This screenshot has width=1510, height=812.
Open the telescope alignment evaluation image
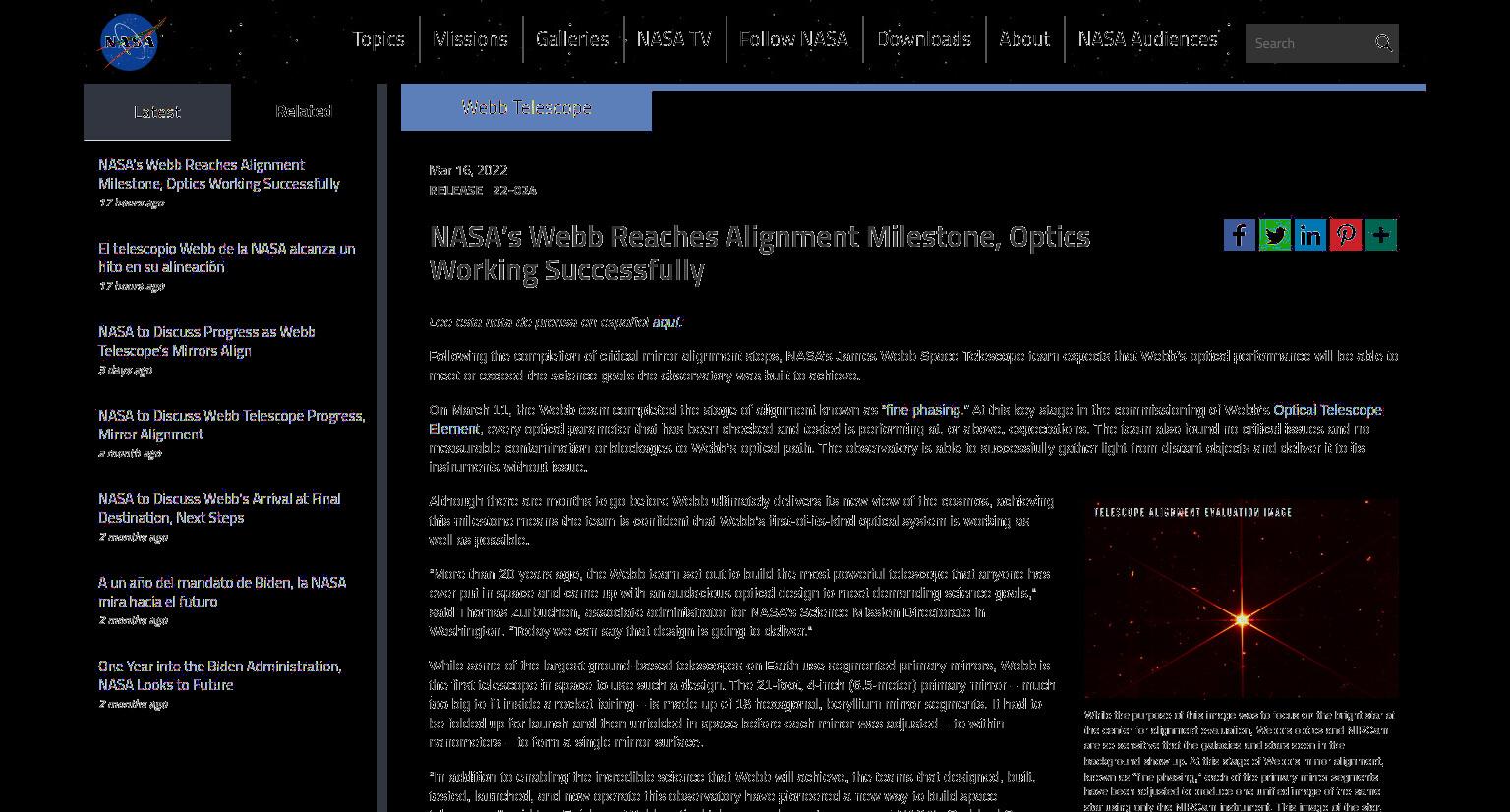[1242, 599]
